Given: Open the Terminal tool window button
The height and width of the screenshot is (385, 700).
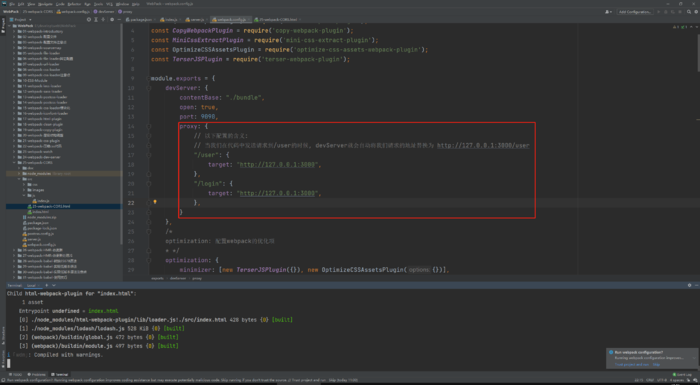Looking at the screenshot, I should (60, 375).
